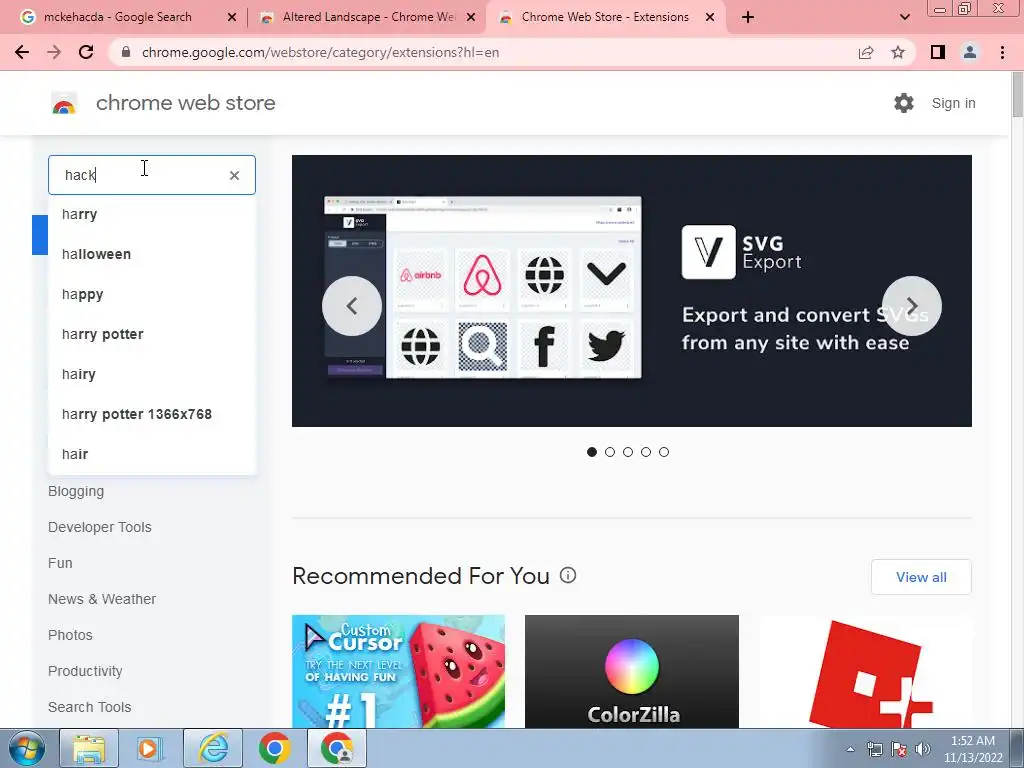The image size is (1024, 768).
Task: Open the News & Weather category
Action: 102,599
